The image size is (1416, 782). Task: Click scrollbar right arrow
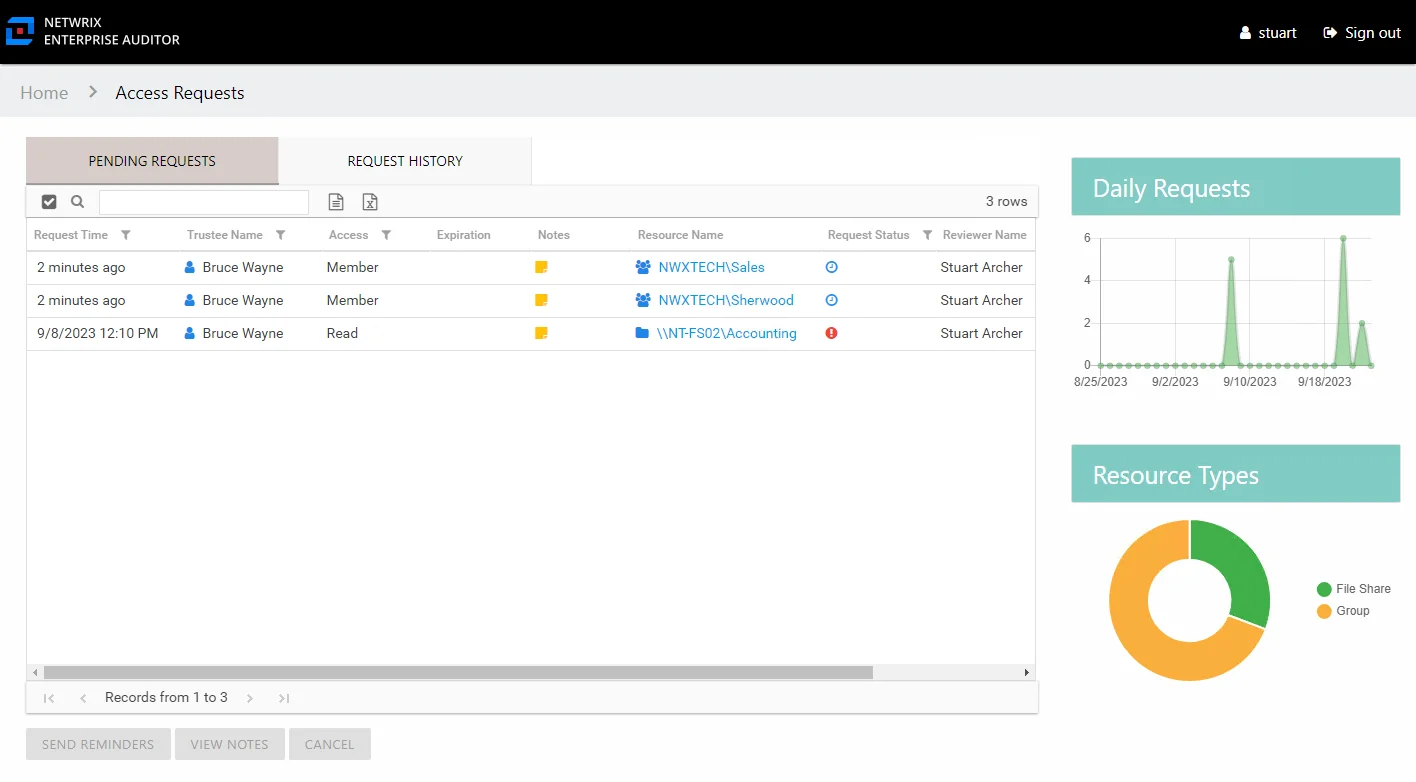coord(1026,673)
